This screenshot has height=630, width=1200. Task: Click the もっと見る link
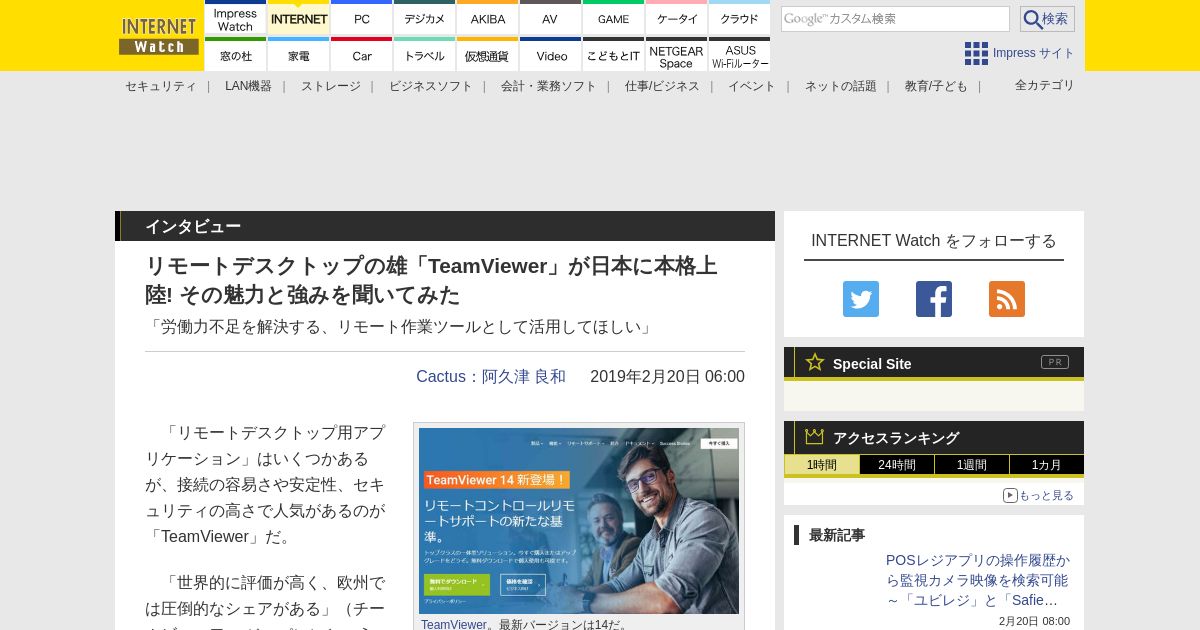[1046, 495]
